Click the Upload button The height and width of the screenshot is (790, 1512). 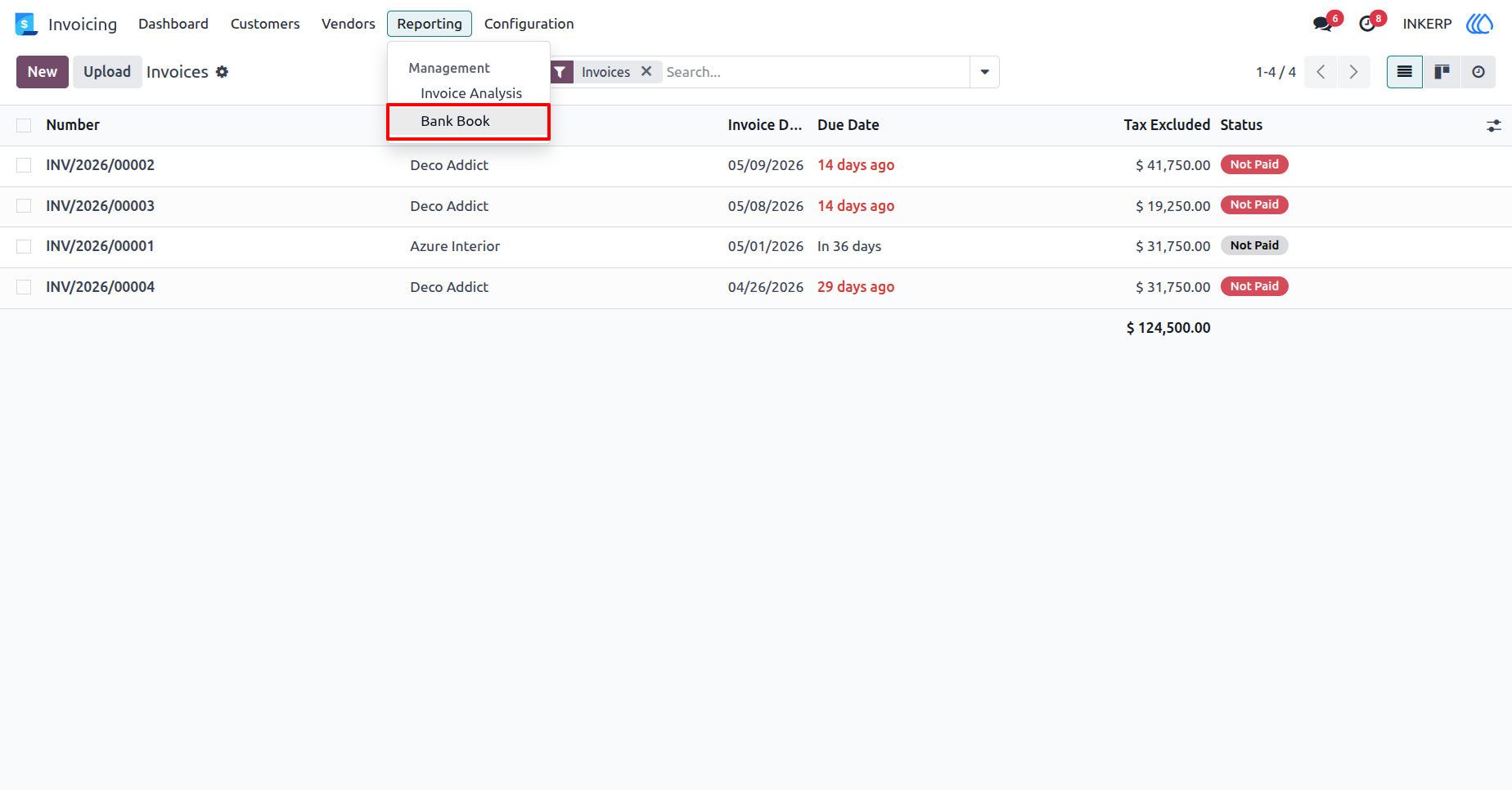coord(107,72)
